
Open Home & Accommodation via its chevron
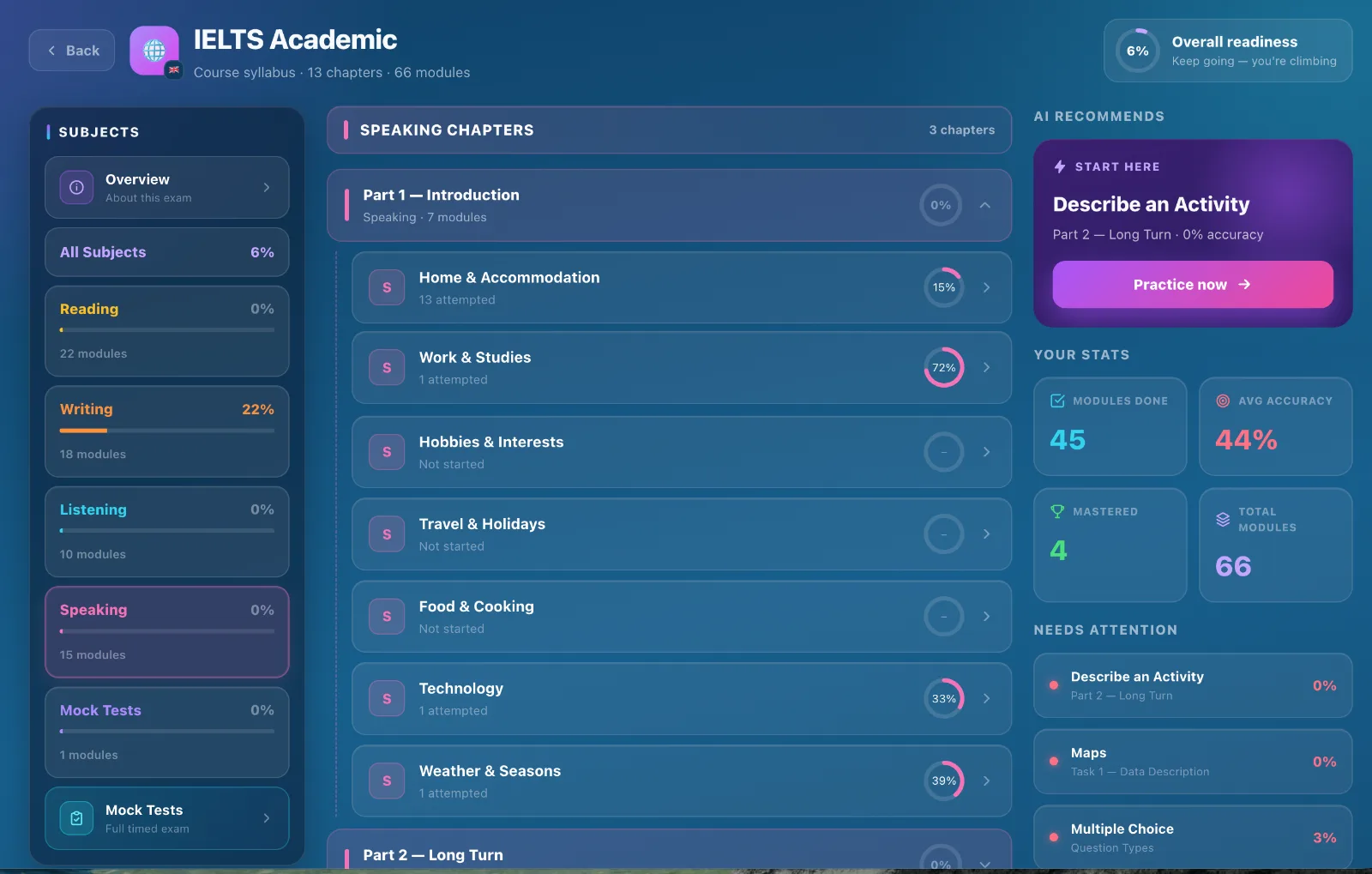987,287
